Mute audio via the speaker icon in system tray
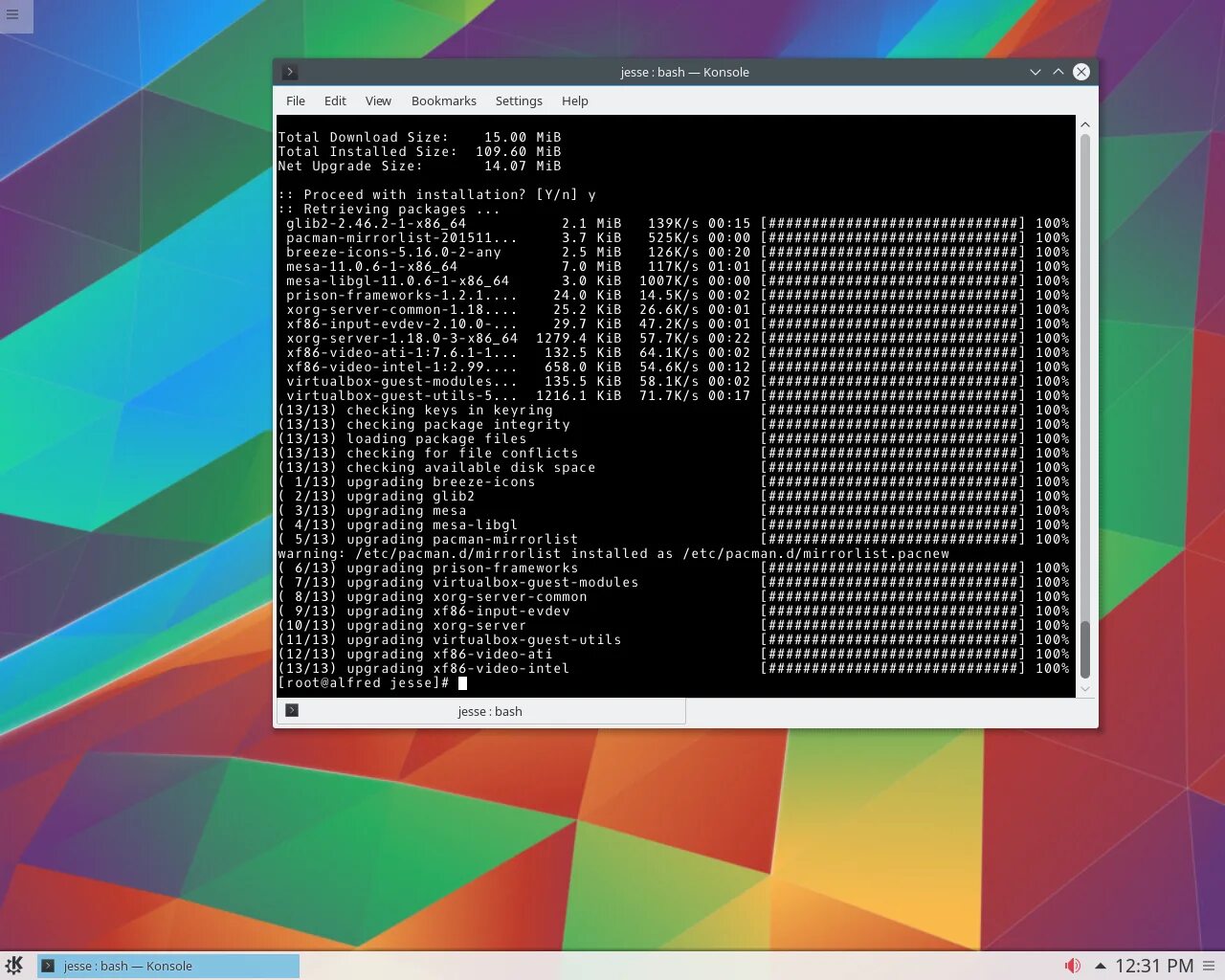This screenshot has width=1225, height=980. pos(1072,966)
